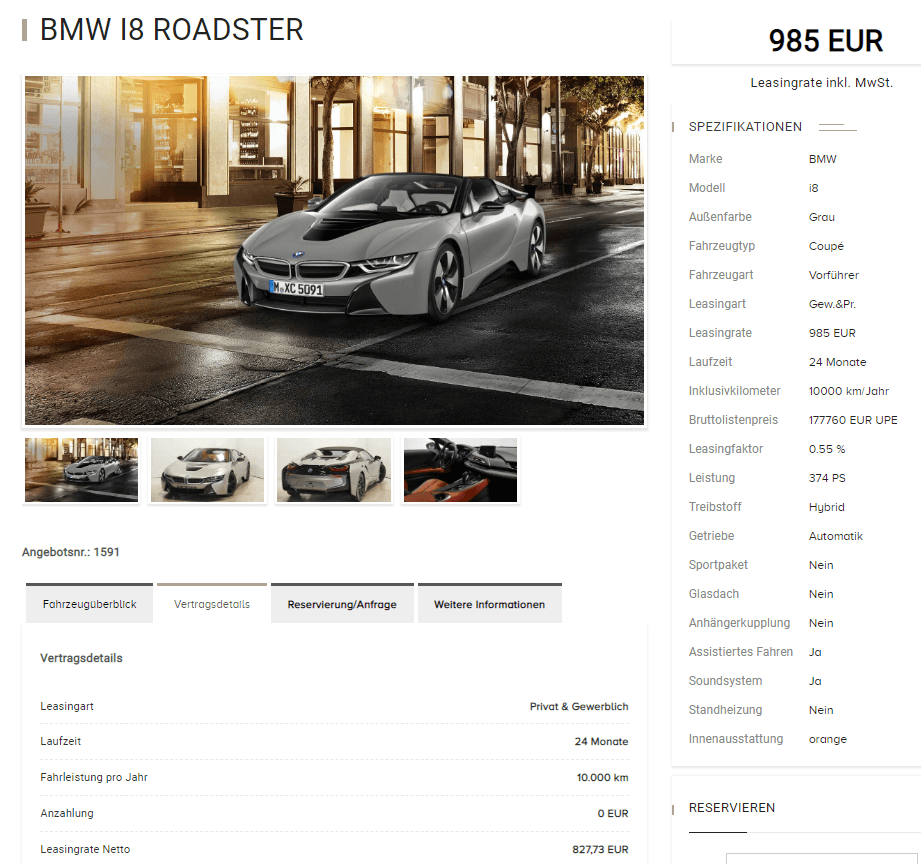Open the Fahrzeugüberblick tab
This screenshot has width=921, height=864.
[89, 603]
